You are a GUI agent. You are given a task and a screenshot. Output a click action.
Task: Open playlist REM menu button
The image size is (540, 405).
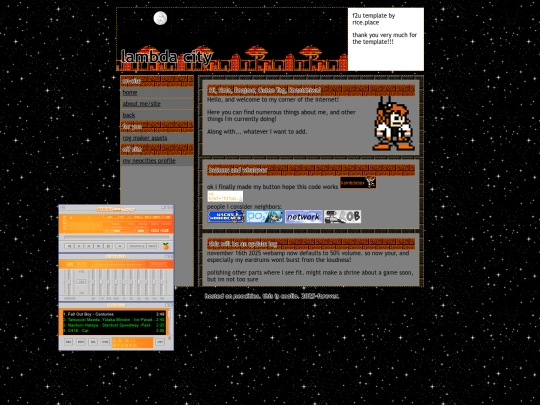81,342
